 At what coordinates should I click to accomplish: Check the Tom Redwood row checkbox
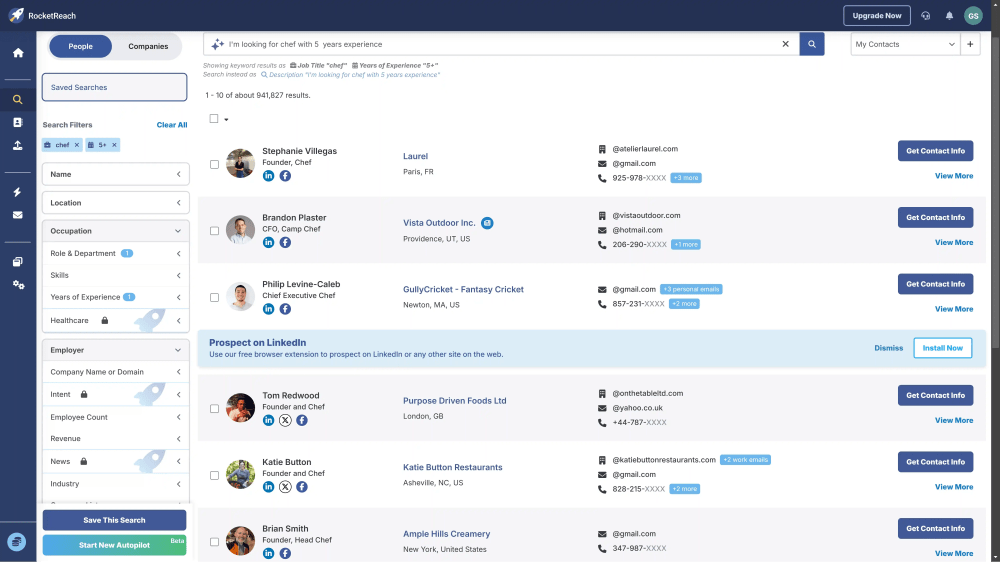click(x=214, y=409)
